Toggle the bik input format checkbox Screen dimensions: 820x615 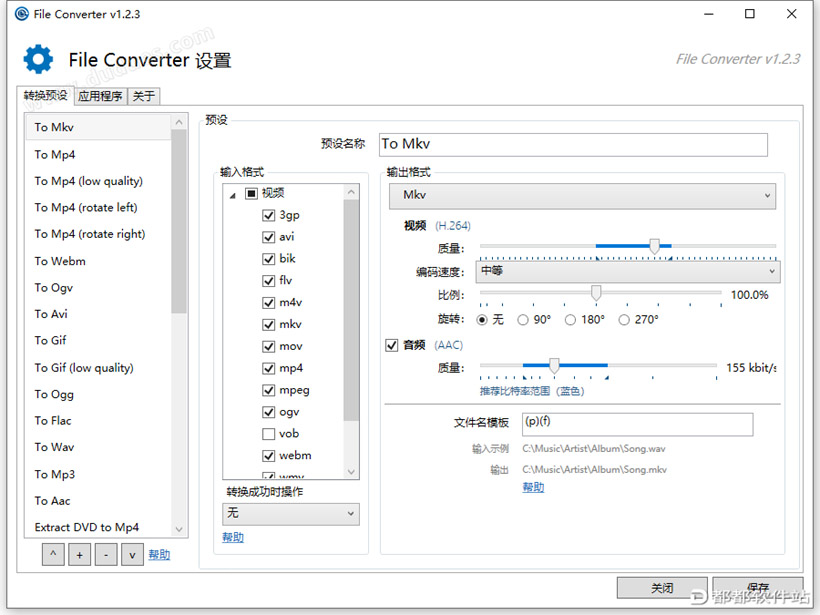pyautogui.click(x=268, y=259)
